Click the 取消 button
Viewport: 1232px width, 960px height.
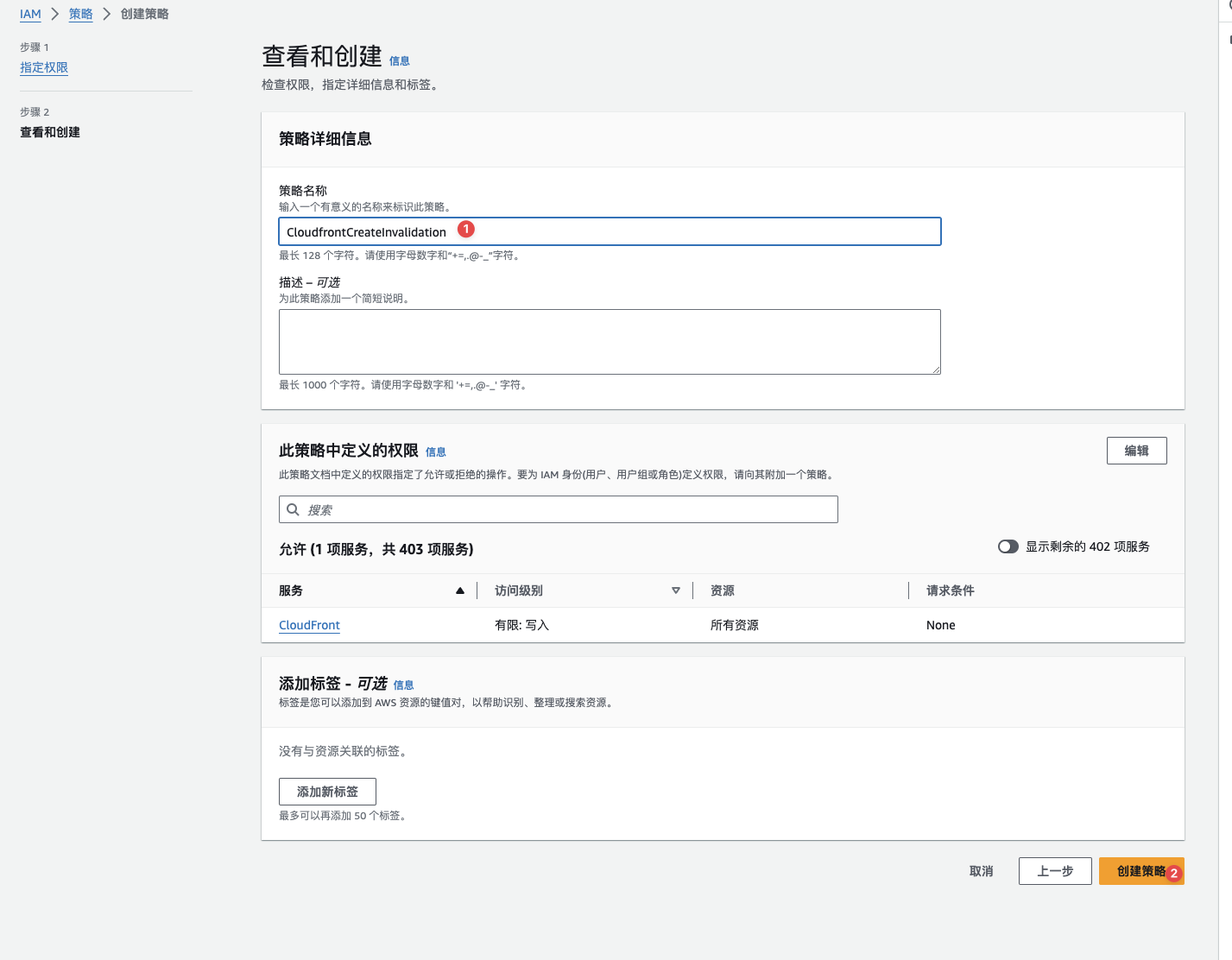982,871
